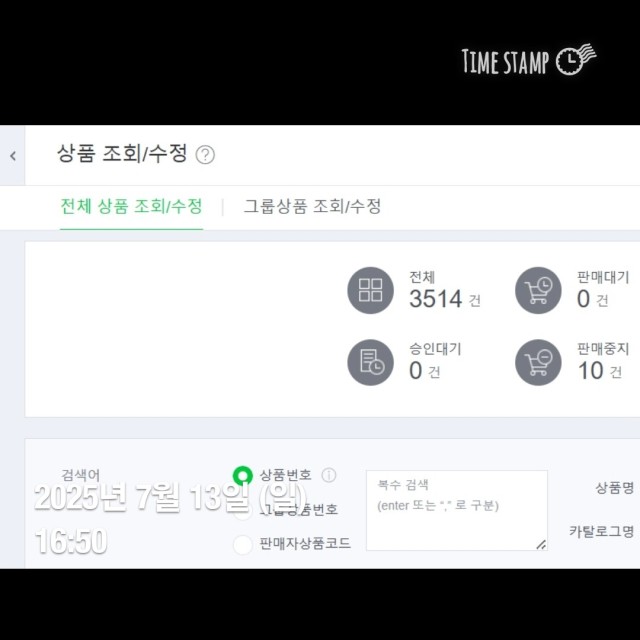Collapse the sidebar with the left chevron
Viewport: 640px width, 640px height.
pos(13,156)
